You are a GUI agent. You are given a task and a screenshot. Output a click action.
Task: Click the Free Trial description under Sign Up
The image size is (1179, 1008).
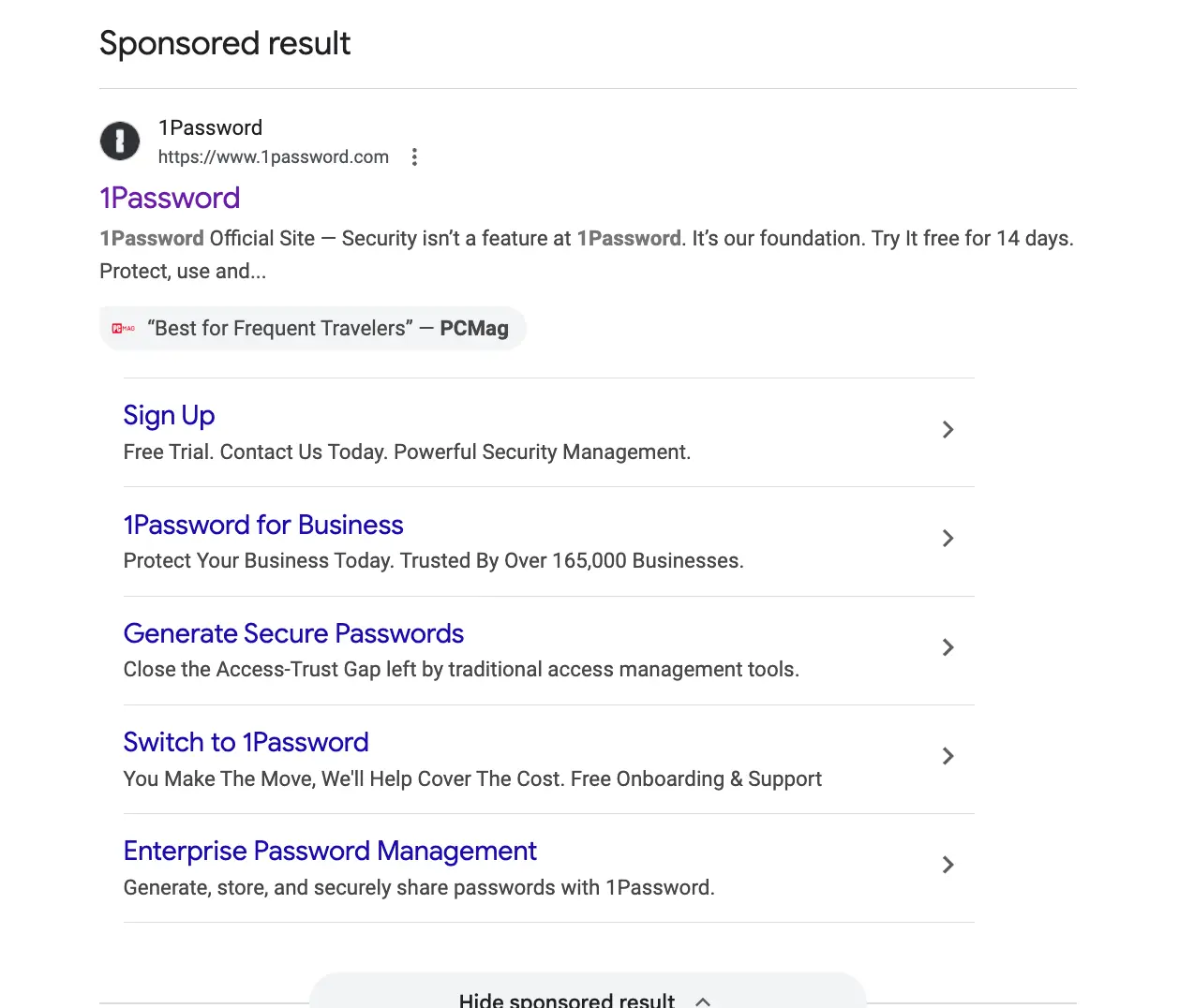pyautogui.click(x=407, y=452)
